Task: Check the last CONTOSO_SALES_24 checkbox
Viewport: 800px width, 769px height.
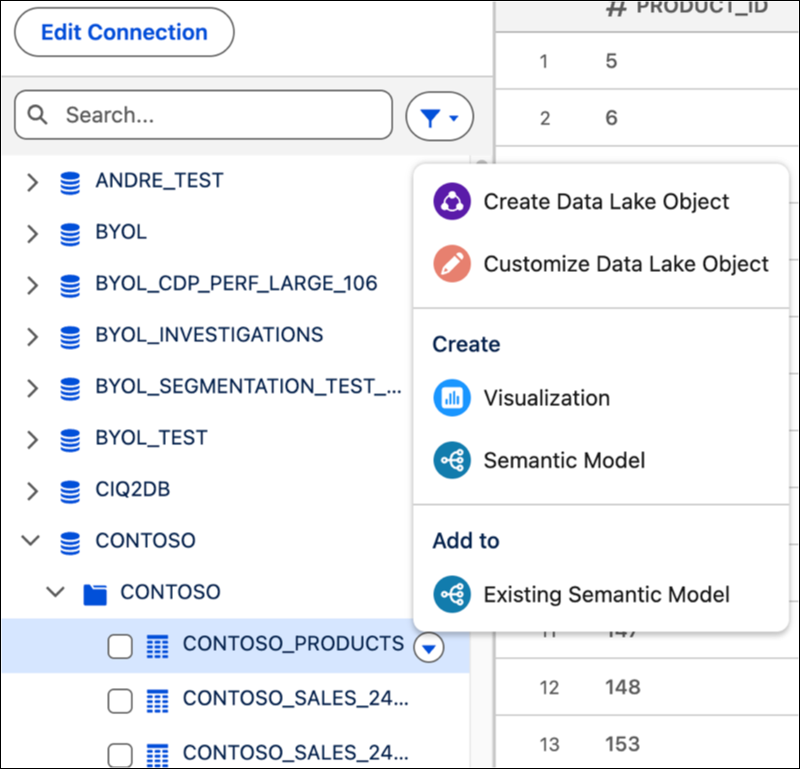Action: tap(120, 756)
